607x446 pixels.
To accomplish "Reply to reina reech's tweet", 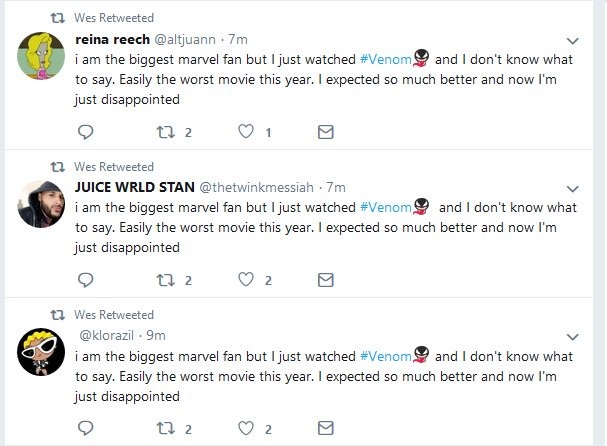I will pos(86,132).
